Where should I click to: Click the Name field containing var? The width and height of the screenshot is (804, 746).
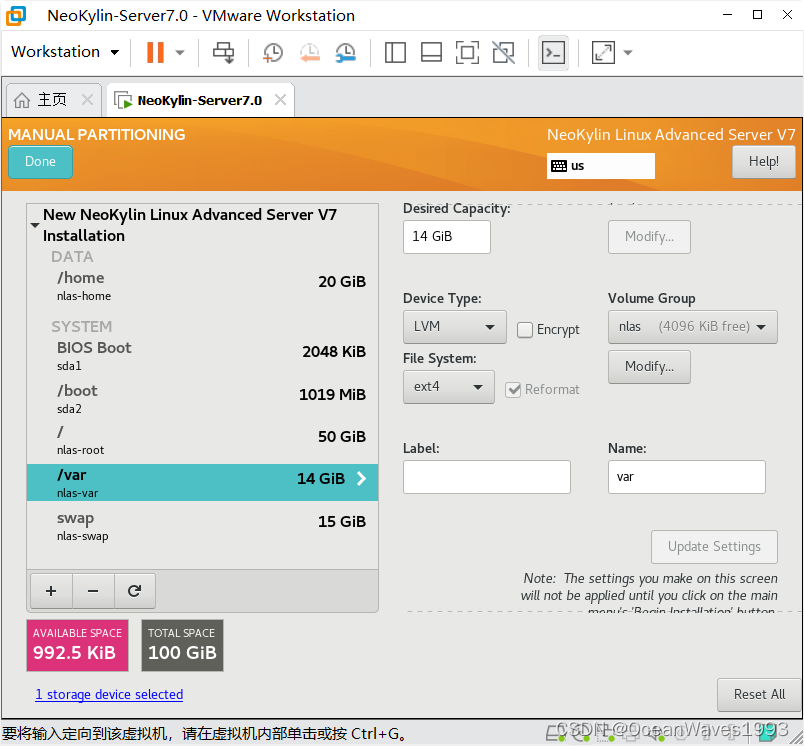[687, 477]
